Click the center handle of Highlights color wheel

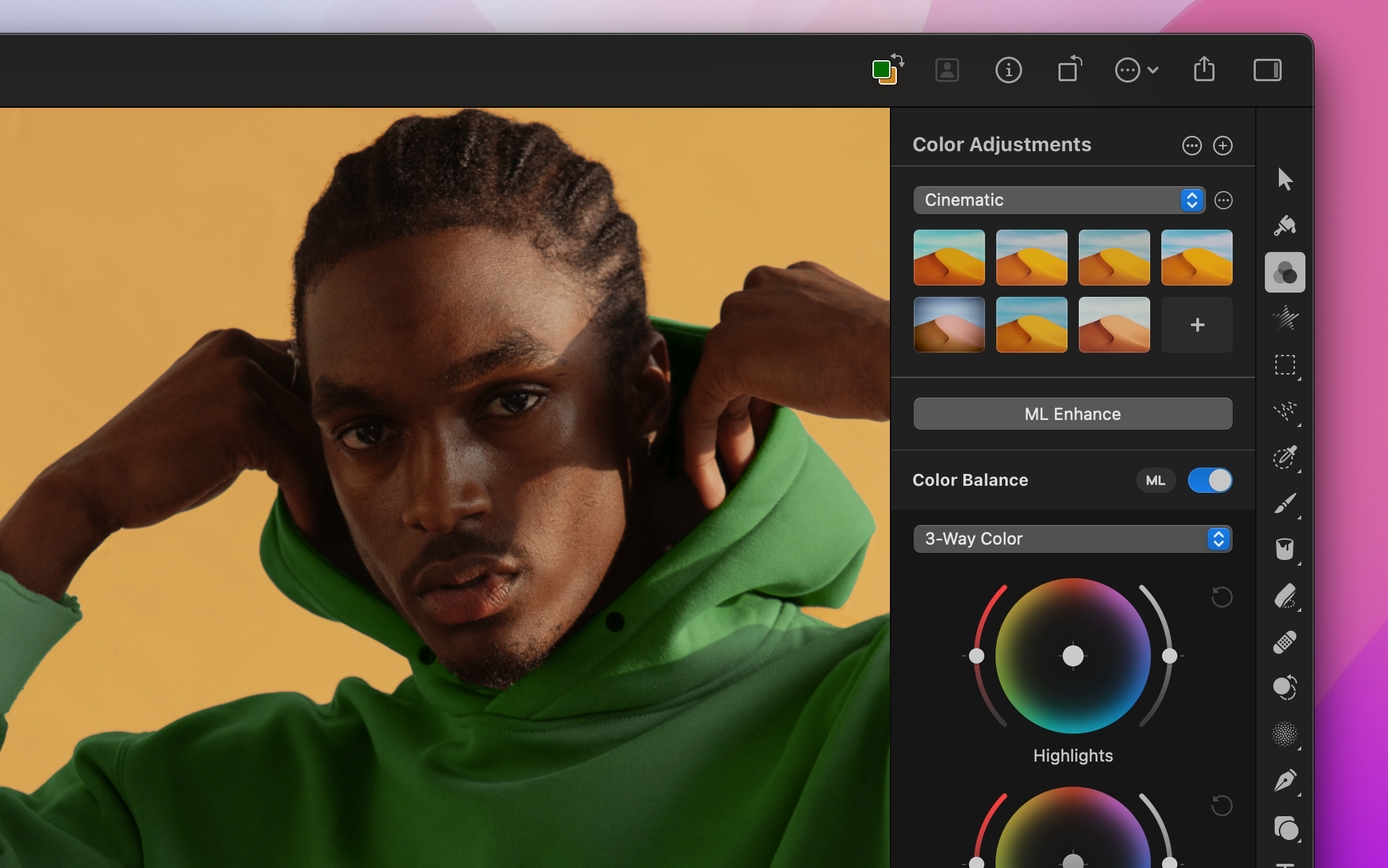(1073, 656)
